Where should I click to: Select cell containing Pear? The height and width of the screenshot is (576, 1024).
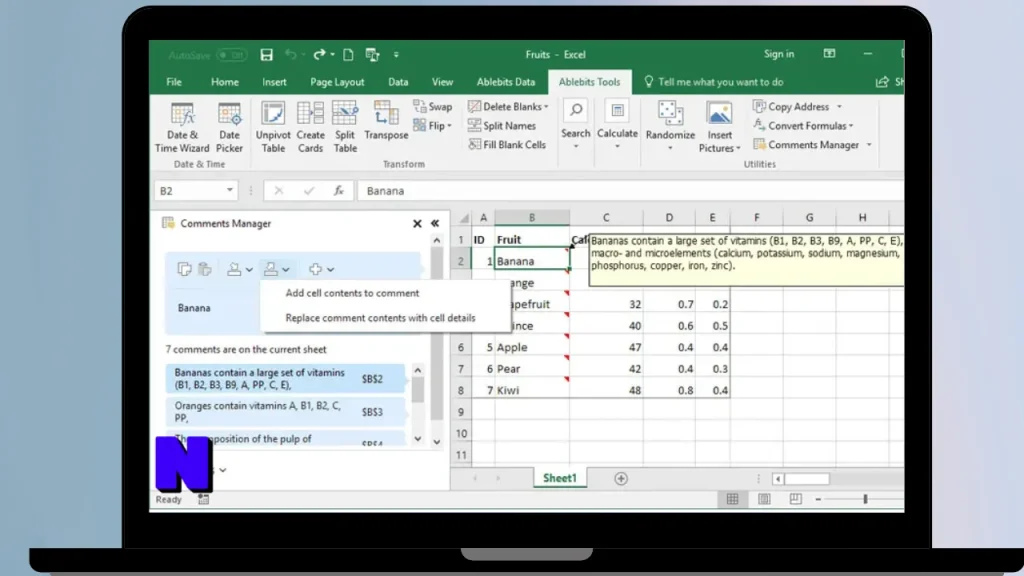[x=532, y=369]
